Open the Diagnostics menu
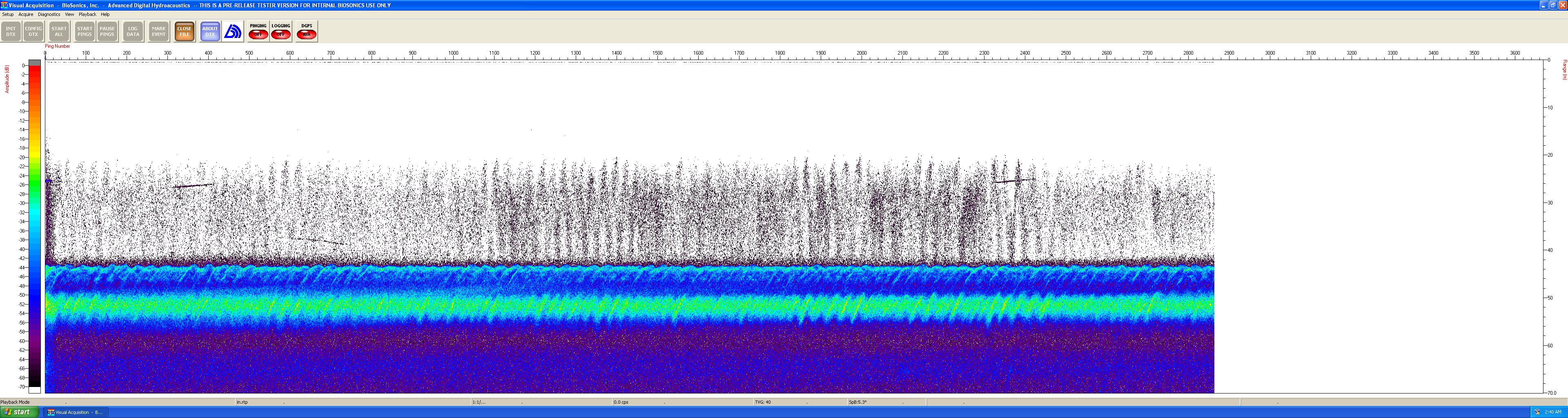 pos(49,15)
